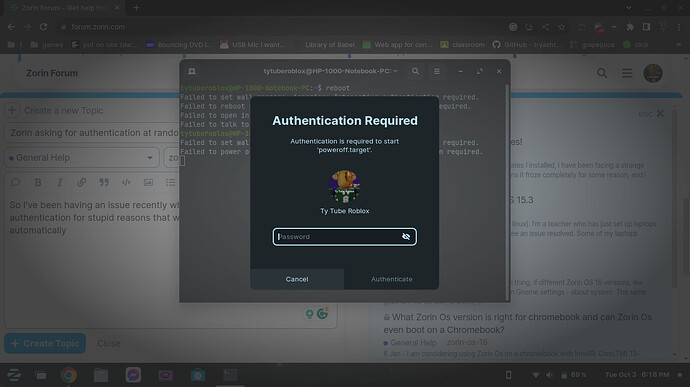Go back in browser

[x=11, y=27]
